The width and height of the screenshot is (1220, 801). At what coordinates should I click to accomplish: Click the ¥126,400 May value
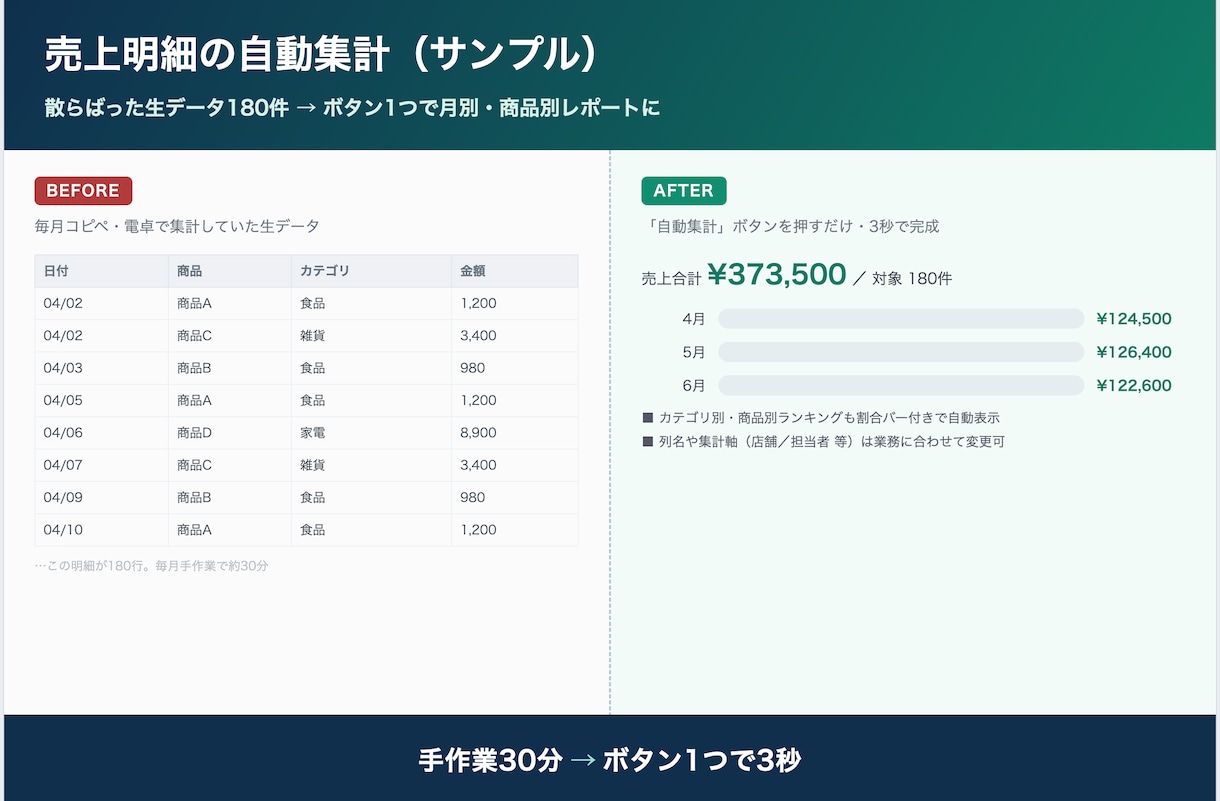(1133, 352)
